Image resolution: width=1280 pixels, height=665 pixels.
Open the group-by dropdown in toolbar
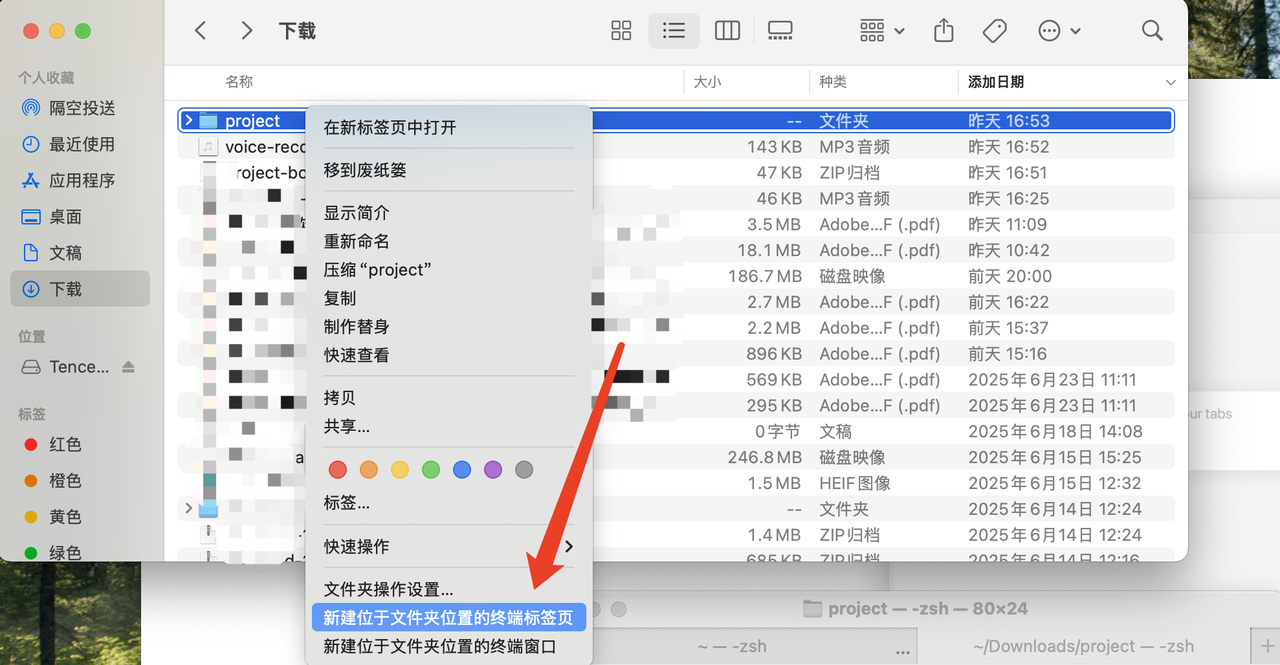(x=882, y=31)
